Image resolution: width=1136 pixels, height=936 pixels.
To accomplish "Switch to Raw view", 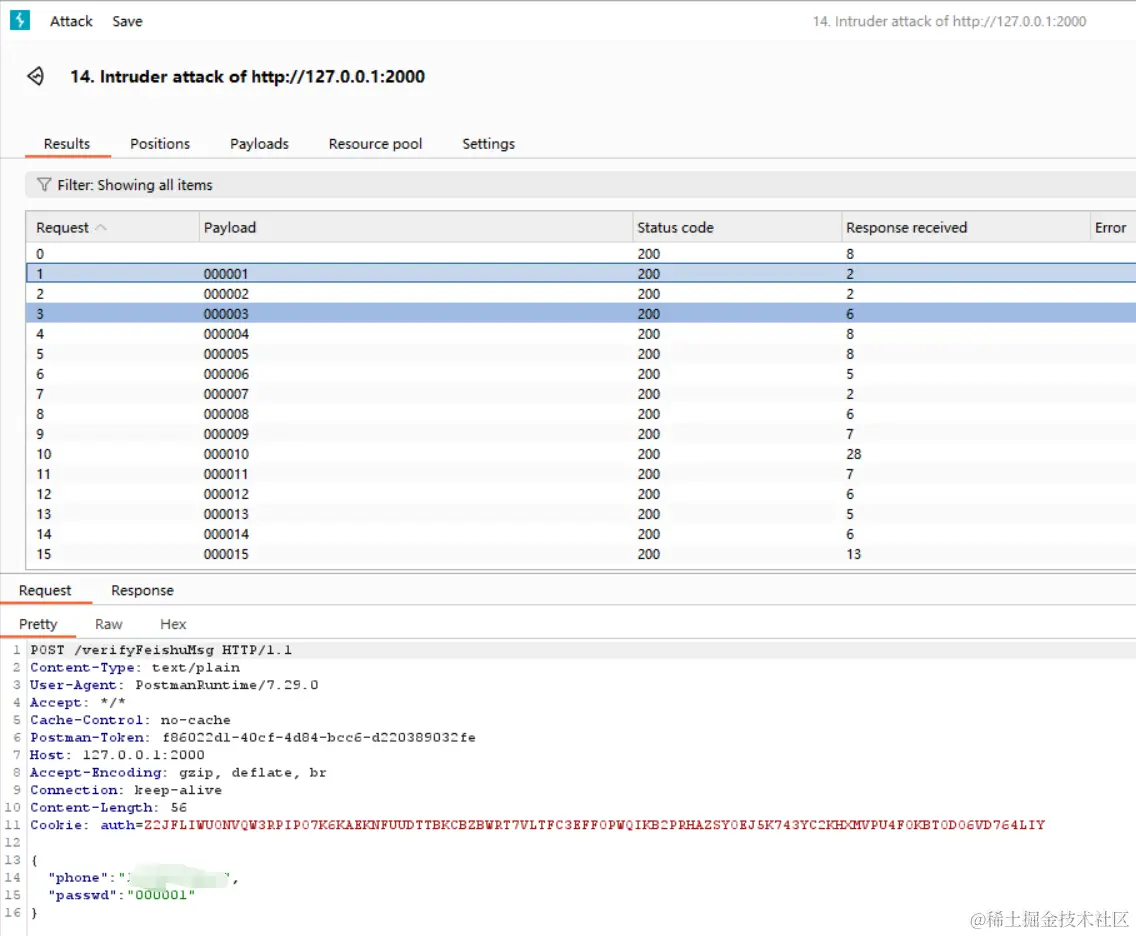I will click(109, 624).
